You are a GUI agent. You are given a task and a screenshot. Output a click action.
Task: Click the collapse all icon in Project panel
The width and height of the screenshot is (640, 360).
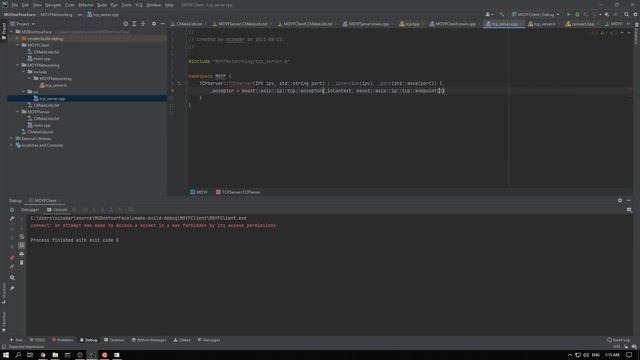[143, 24]
